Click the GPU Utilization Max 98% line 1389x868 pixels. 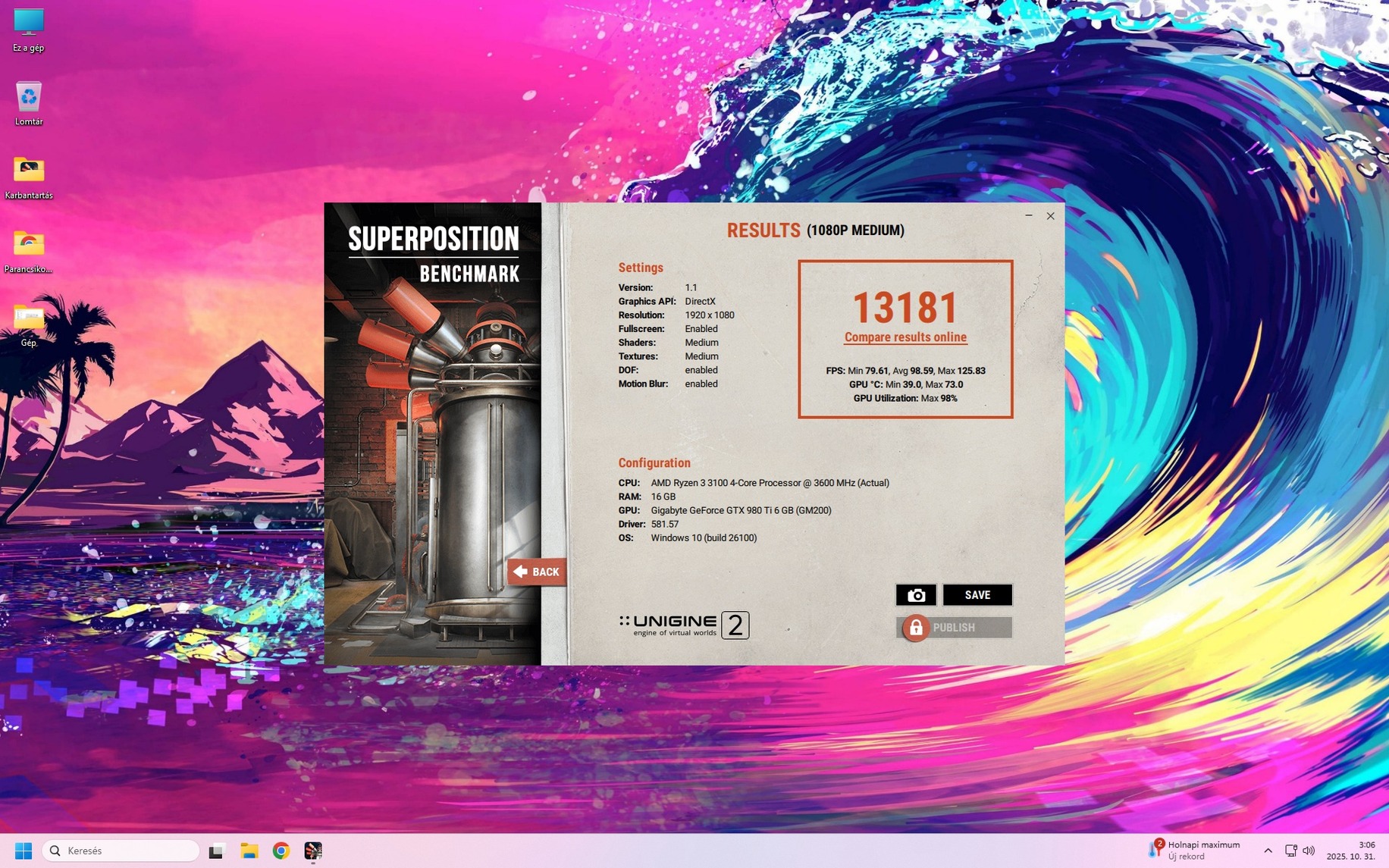(905, 398)
